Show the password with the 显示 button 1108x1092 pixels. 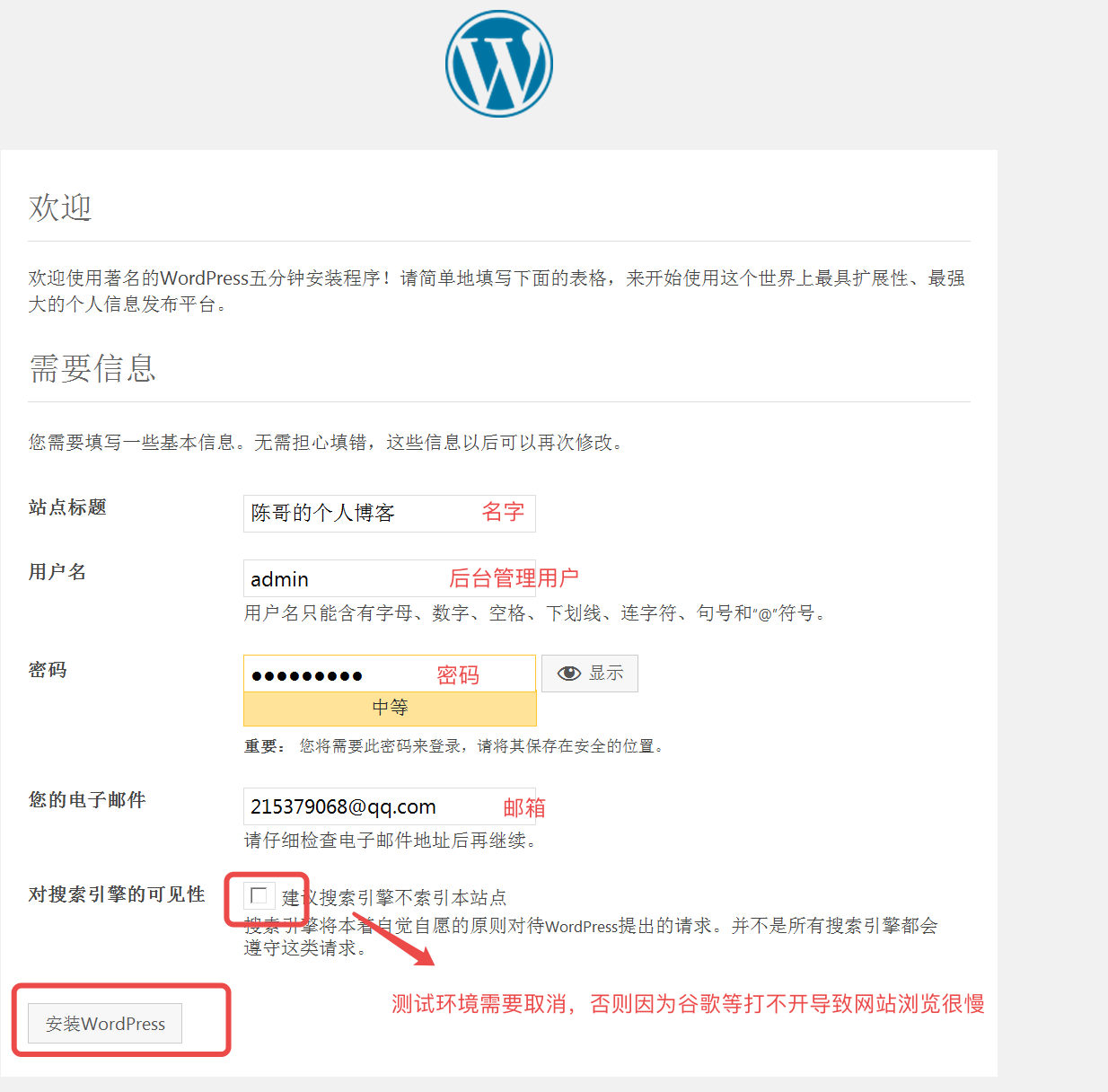(590, 674)
